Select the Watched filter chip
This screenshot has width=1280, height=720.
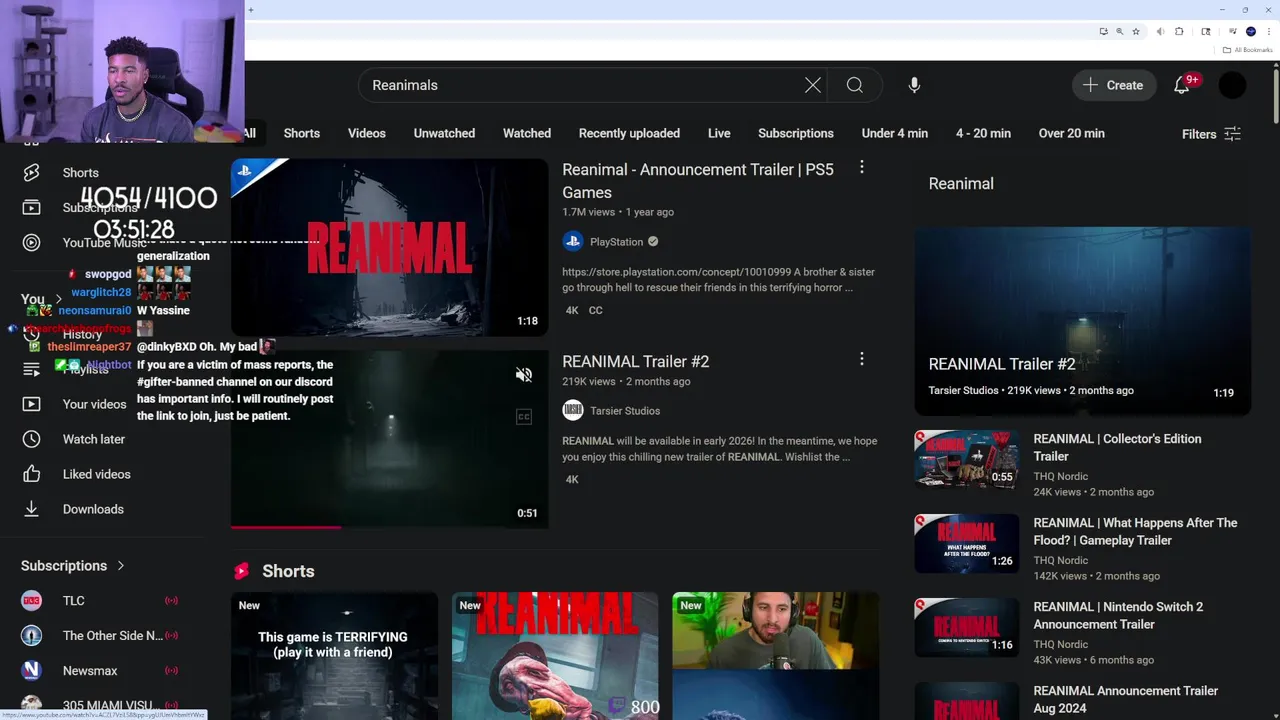527,133
